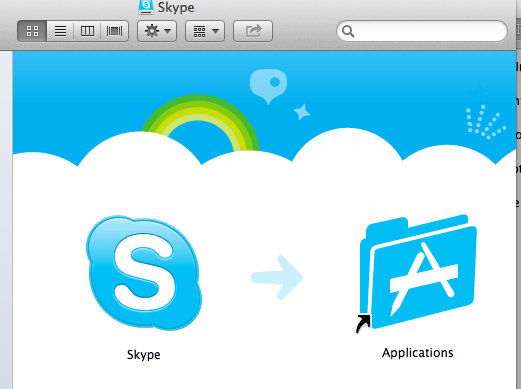Switch Finder to list view
Screen dimensions: 521x389
(x=60, y=31)
